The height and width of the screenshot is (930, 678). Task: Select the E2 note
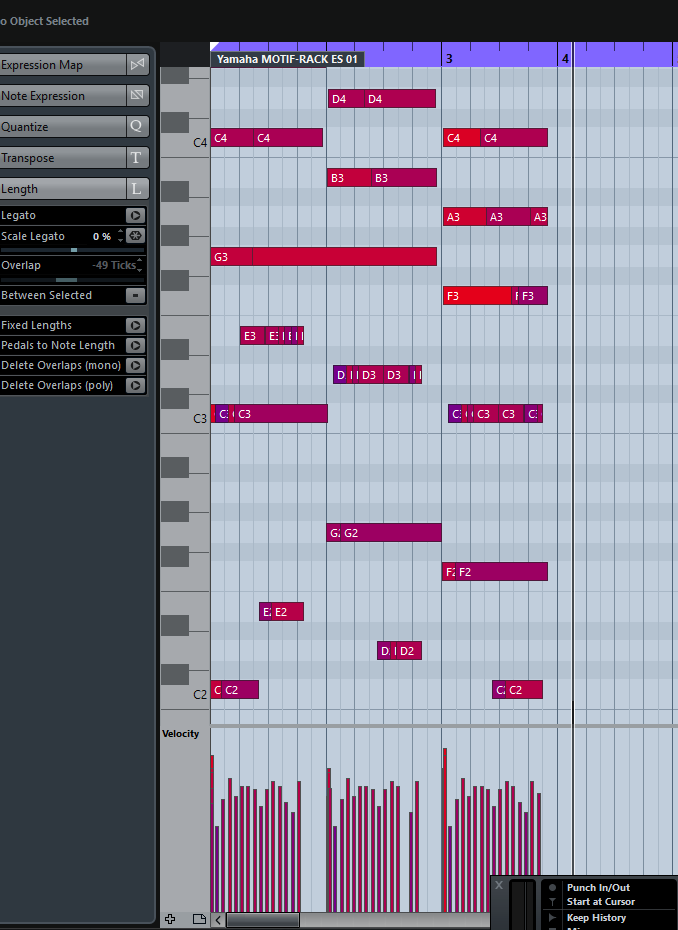coord(288,611)
